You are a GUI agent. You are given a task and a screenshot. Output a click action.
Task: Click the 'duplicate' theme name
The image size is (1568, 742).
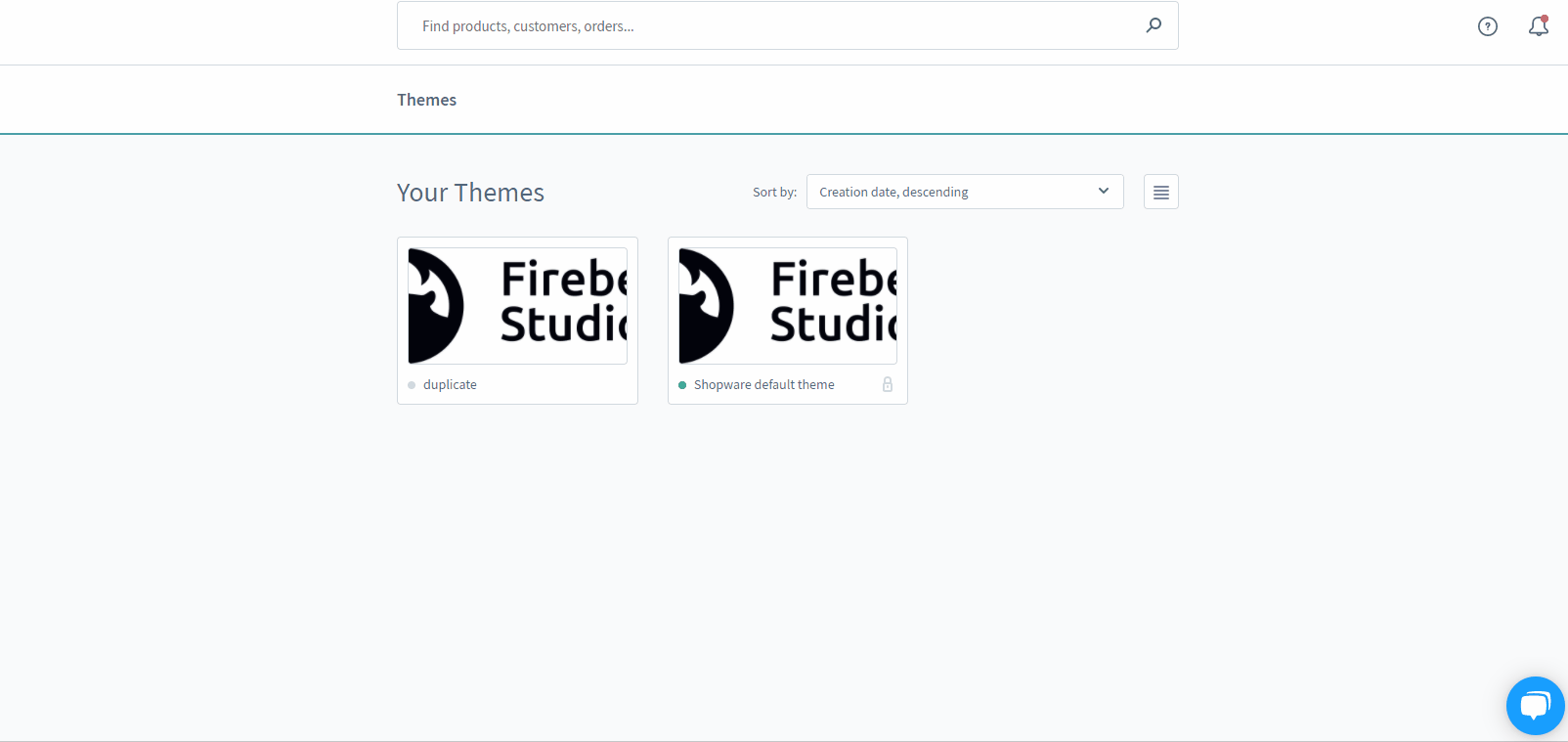tap(450, 384)
